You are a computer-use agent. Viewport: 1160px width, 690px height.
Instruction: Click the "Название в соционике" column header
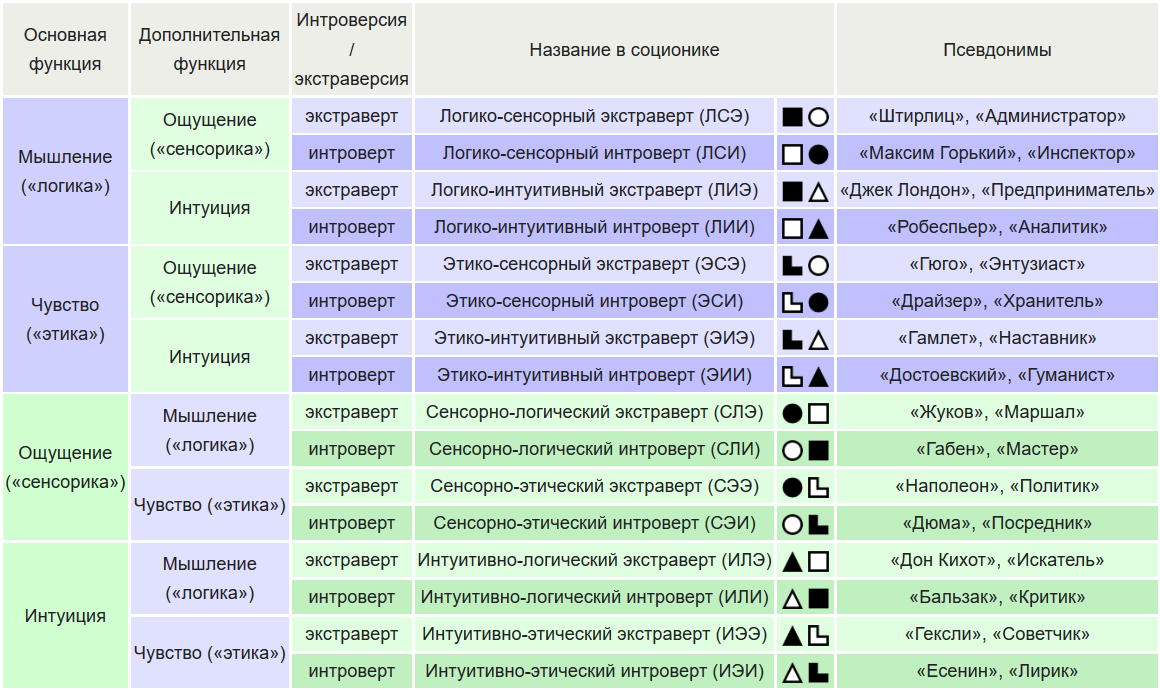pos(624,50)
